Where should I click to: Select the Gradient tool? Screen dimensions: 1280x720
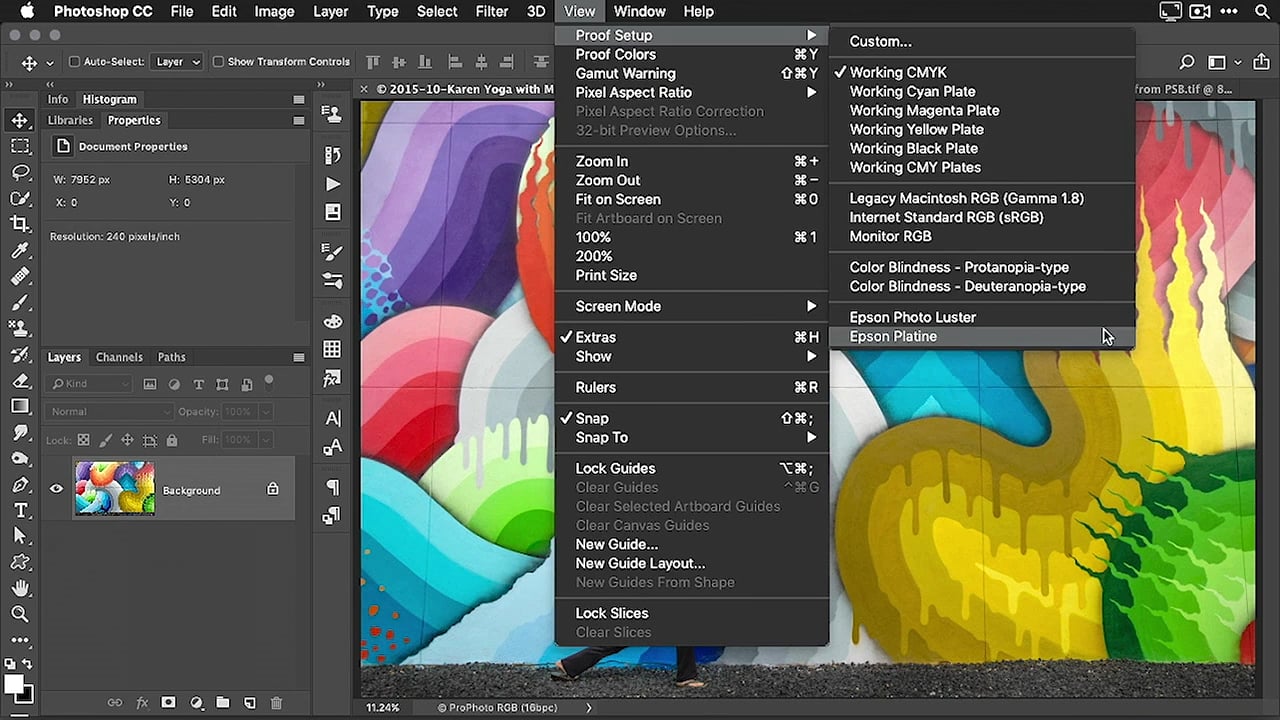[20, 406]
